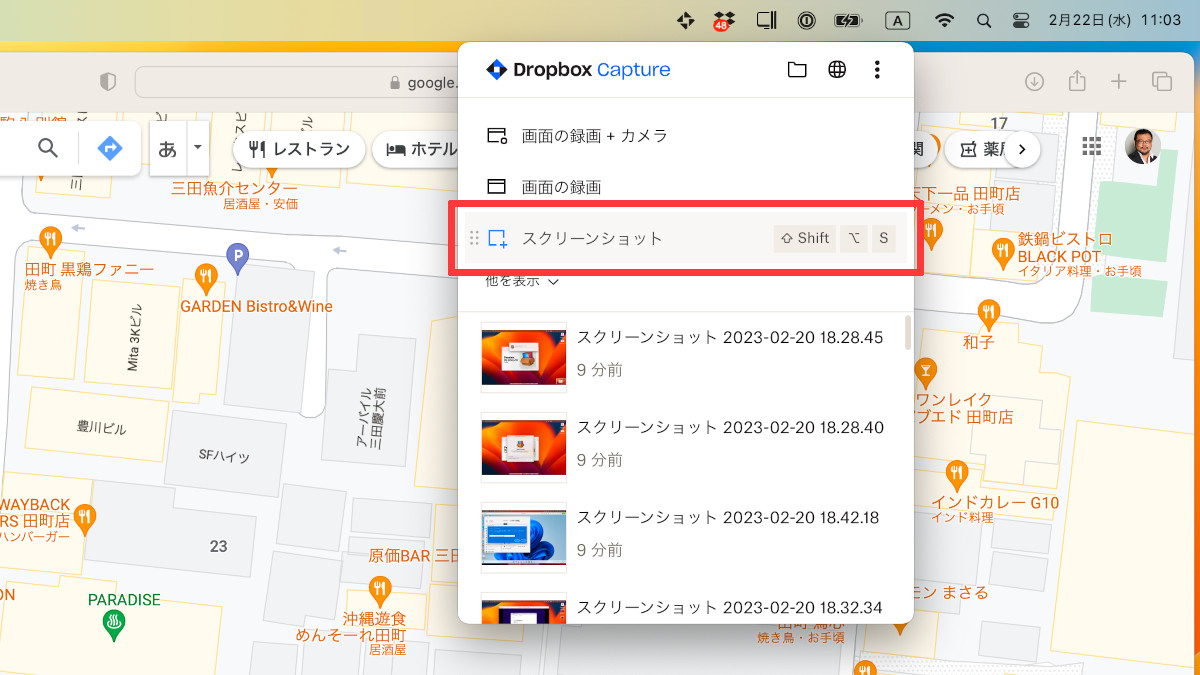Click 三田魚介センター map label
The height and width of the screenshot is (675, 1200).
tap(234, 188)
